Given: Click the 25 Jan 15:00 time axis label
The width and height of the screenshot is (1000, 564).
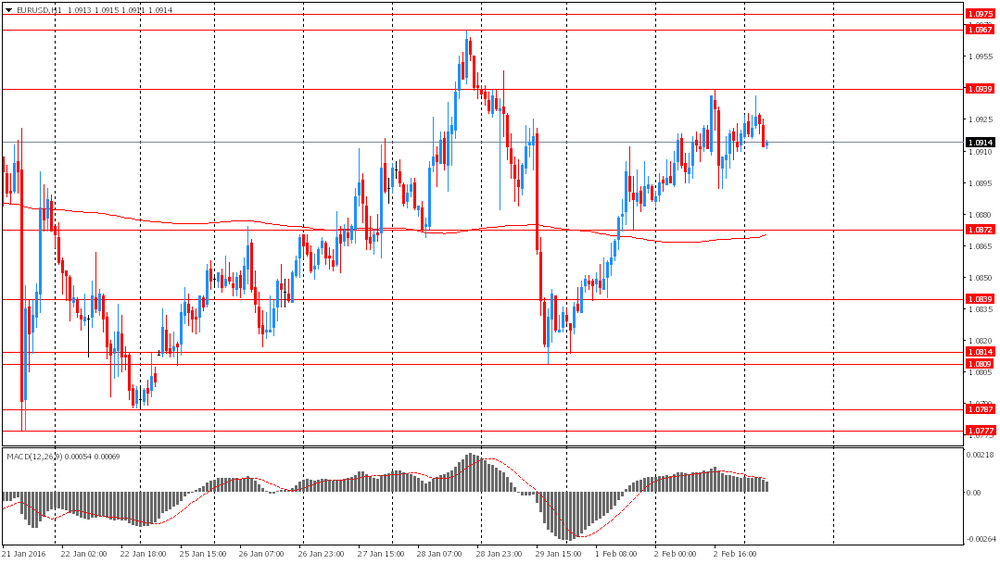Looking at the screenshot, I should 204,552.
